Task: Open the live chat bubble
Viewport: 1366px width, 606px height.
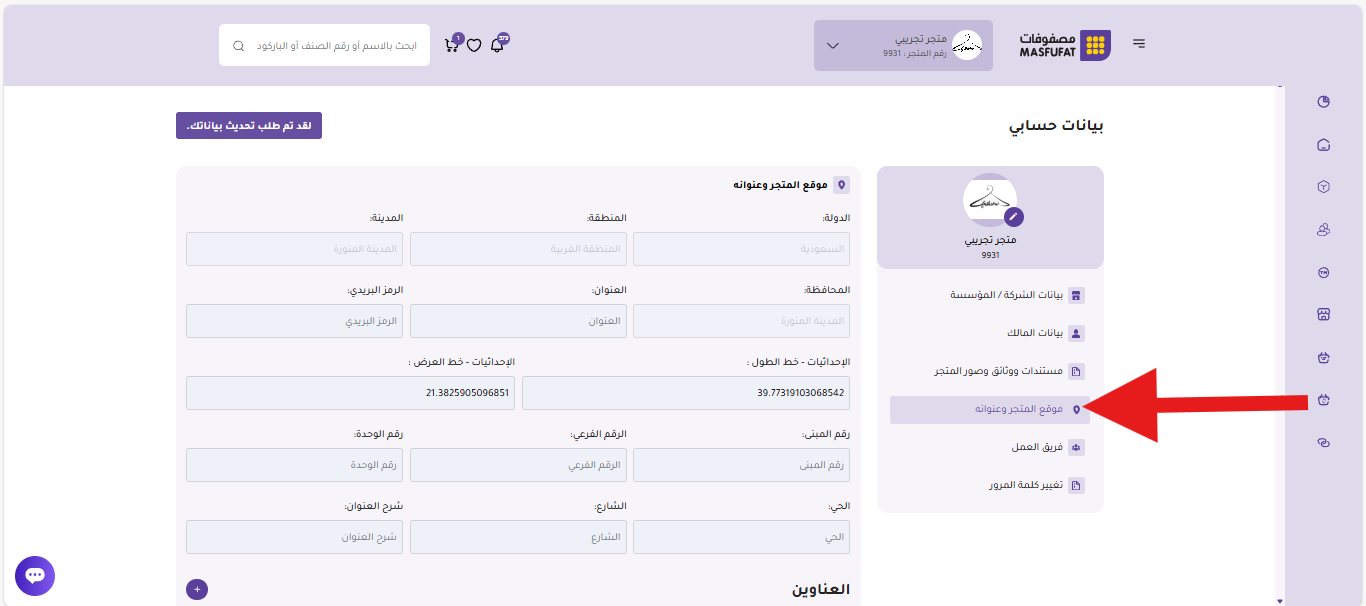Action: [35, 576]
